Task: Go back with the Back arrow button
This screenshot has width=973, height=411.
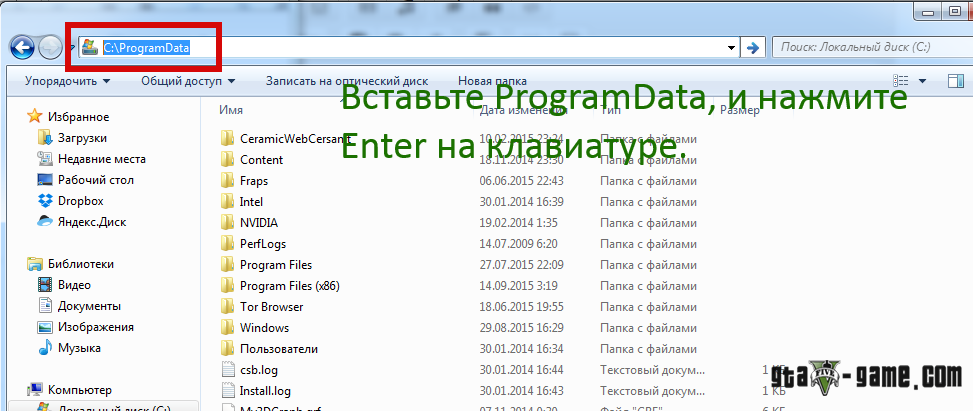Action: click(x=22, y=47)
